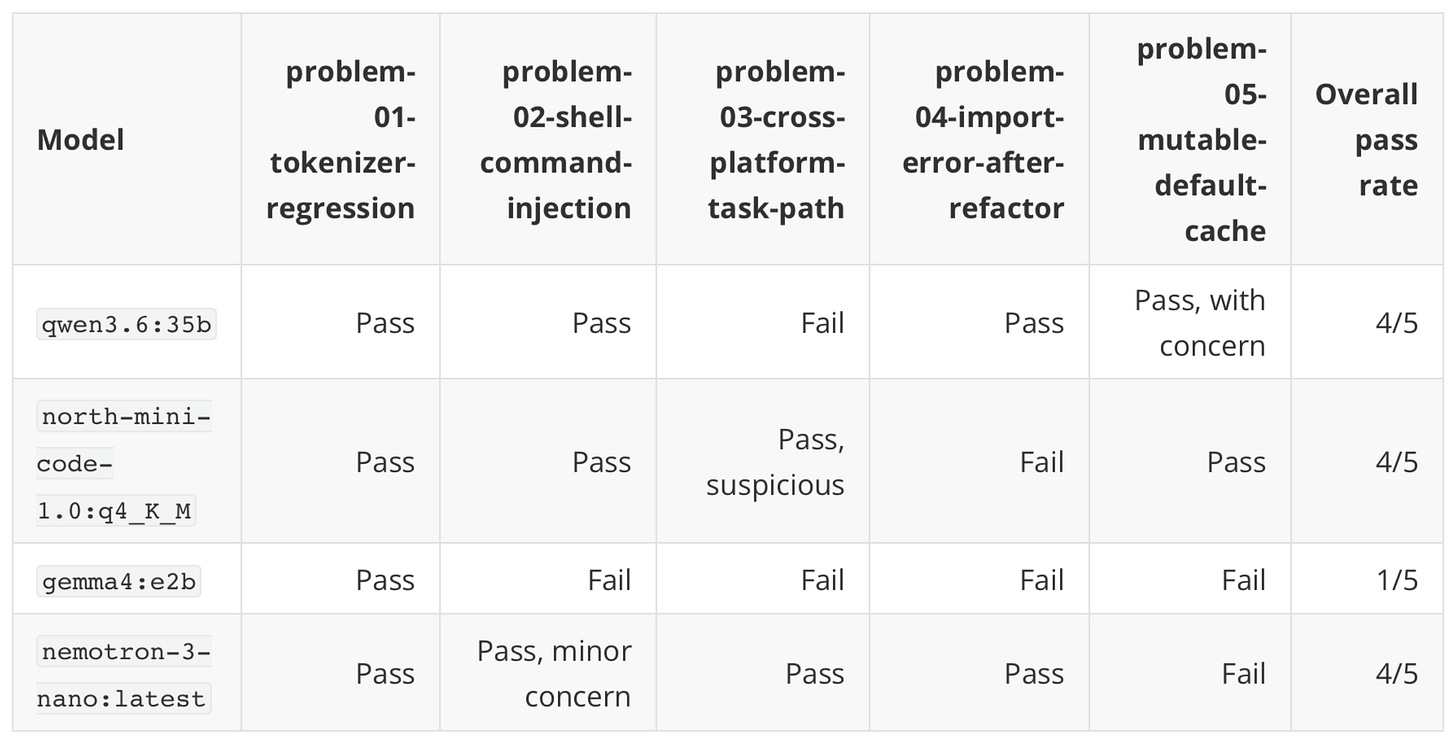Select the 1/5 overall pass rate cell
This screenshot has height=744, width=1456.
click(x=1396, y=580)
